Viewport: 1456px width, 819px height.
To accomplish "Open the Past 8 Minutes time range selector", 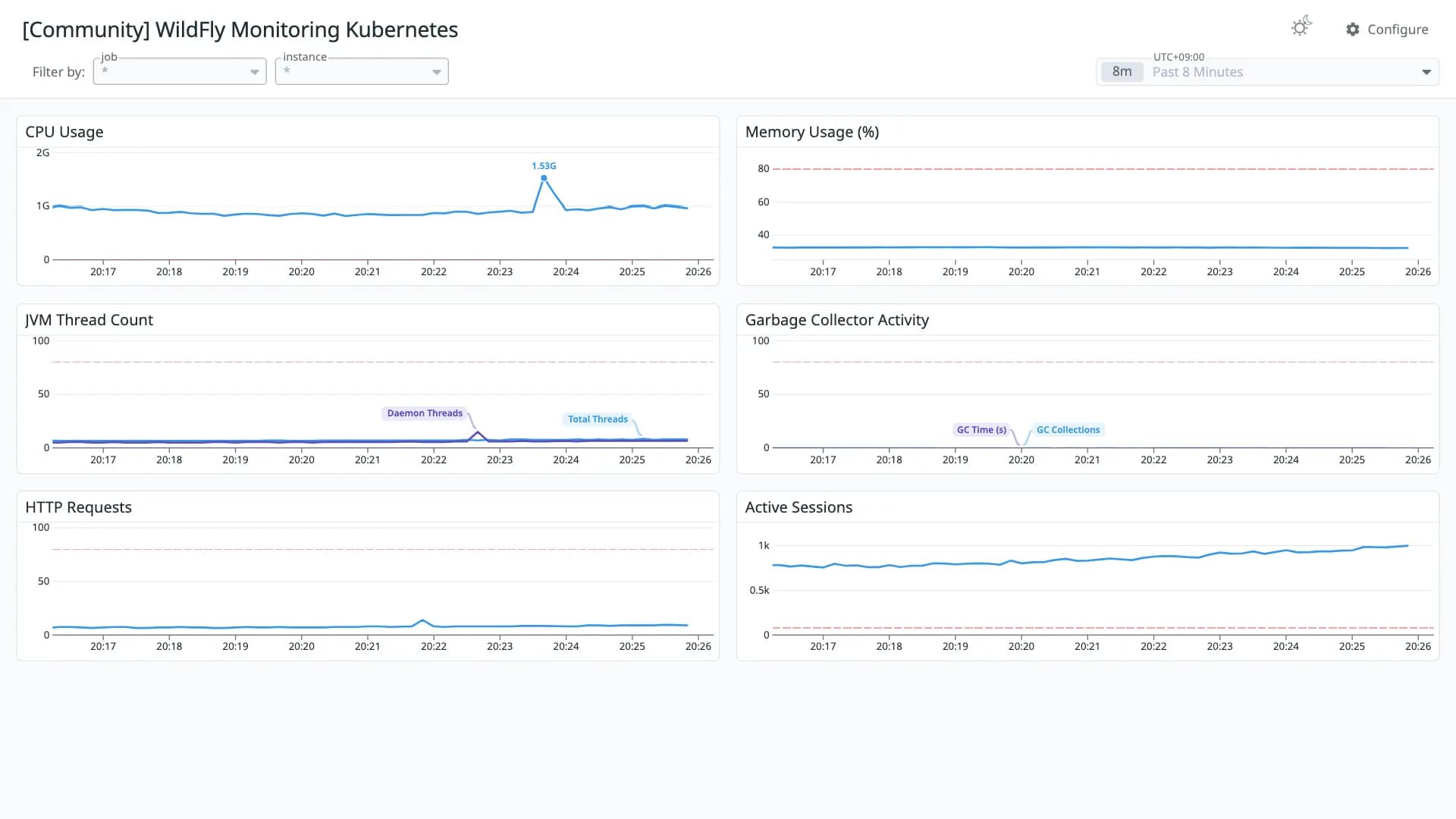I will (x=1267, y=72).
